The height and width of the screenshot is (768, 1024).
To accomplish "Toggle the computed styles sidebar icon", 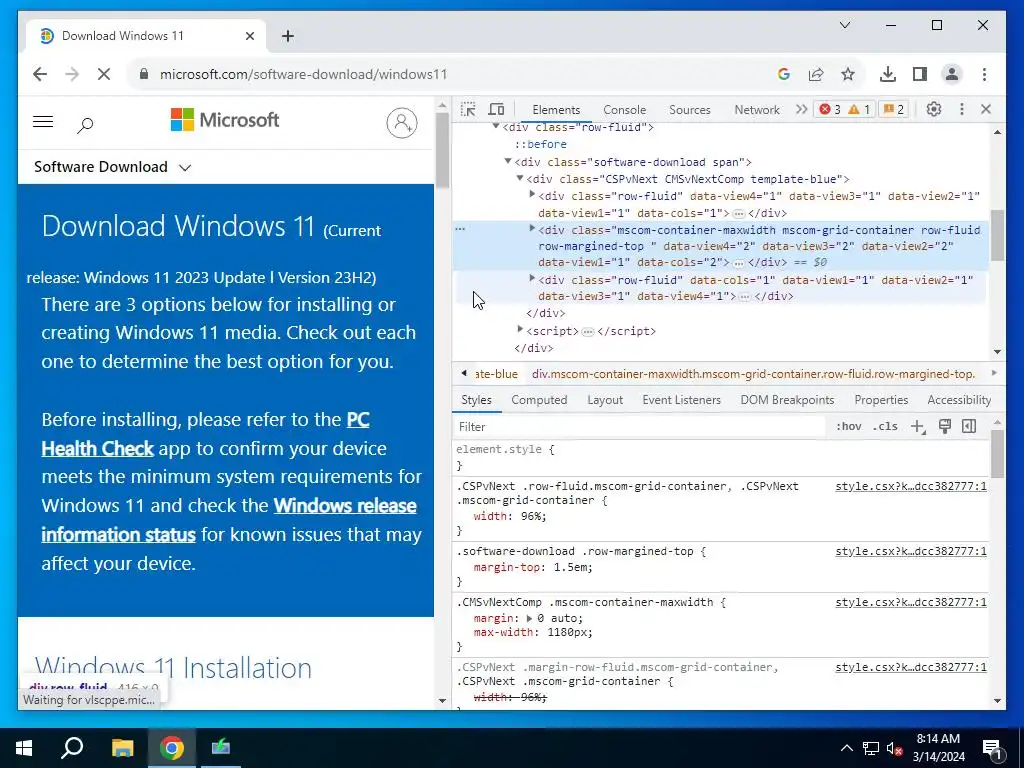I will click(969, 426).
